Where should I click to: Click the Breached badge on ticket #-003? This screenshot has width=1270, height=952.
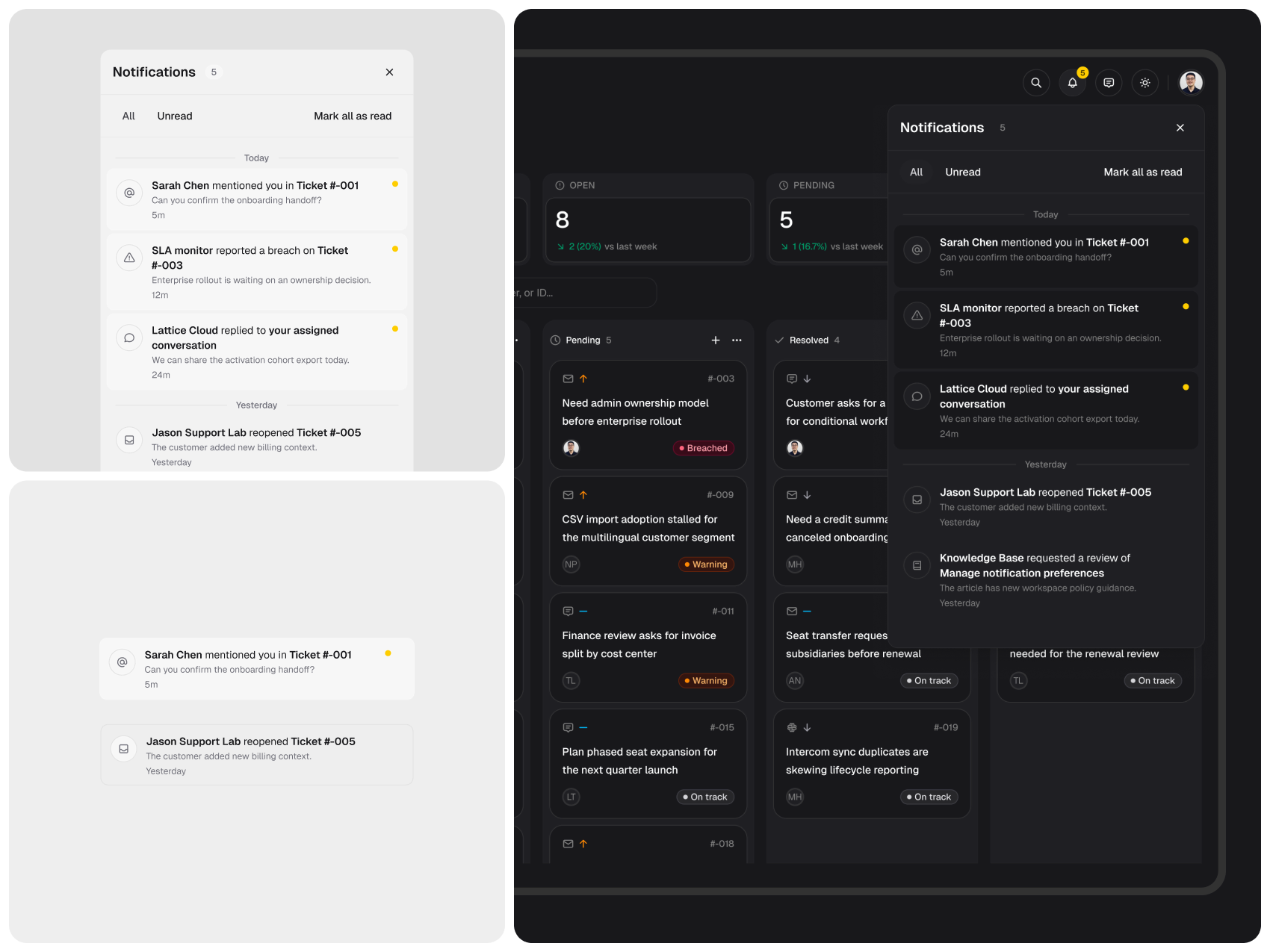704,448
